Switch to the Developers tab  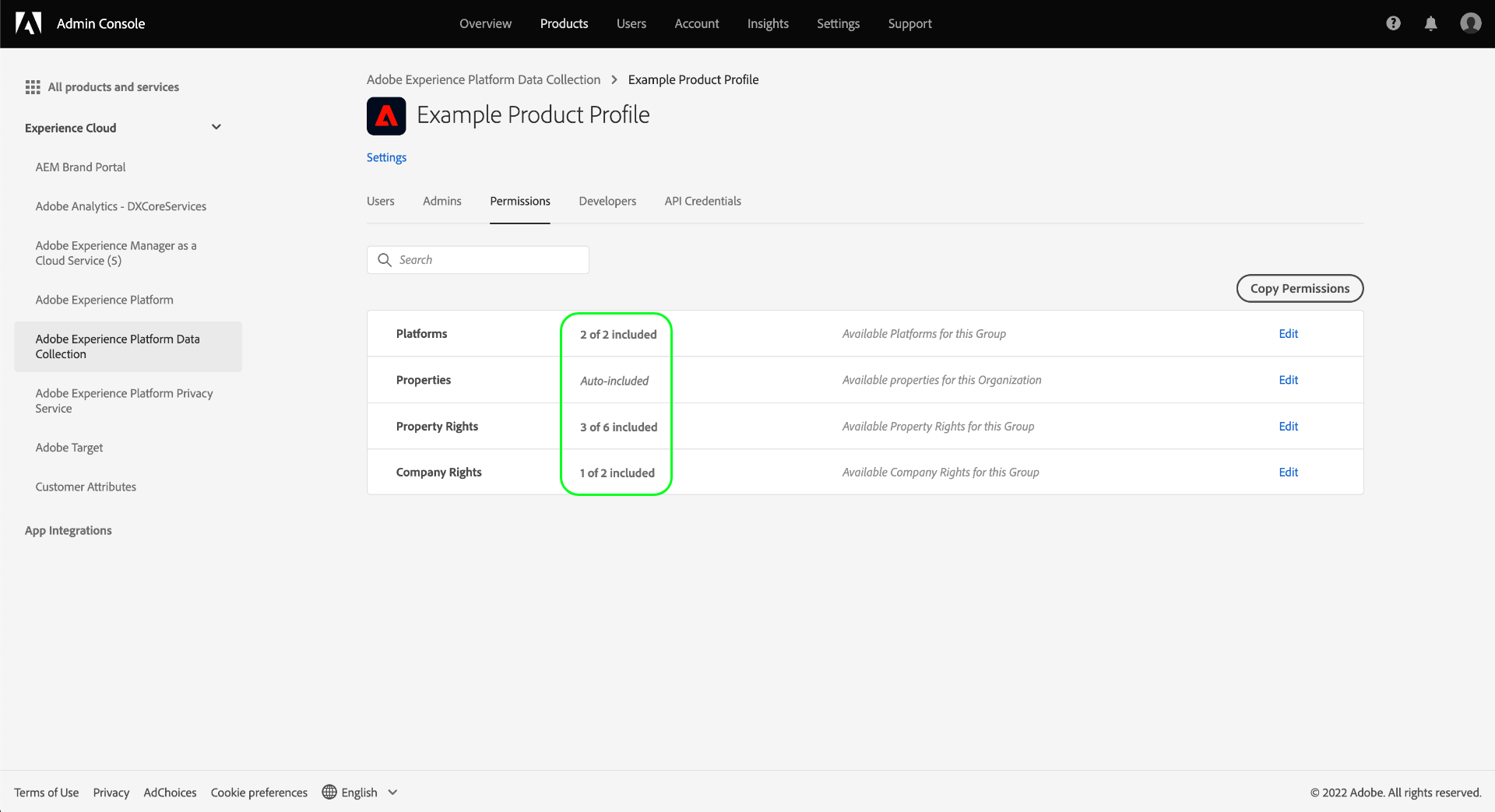pyautogui.click(x=607, y=201)
